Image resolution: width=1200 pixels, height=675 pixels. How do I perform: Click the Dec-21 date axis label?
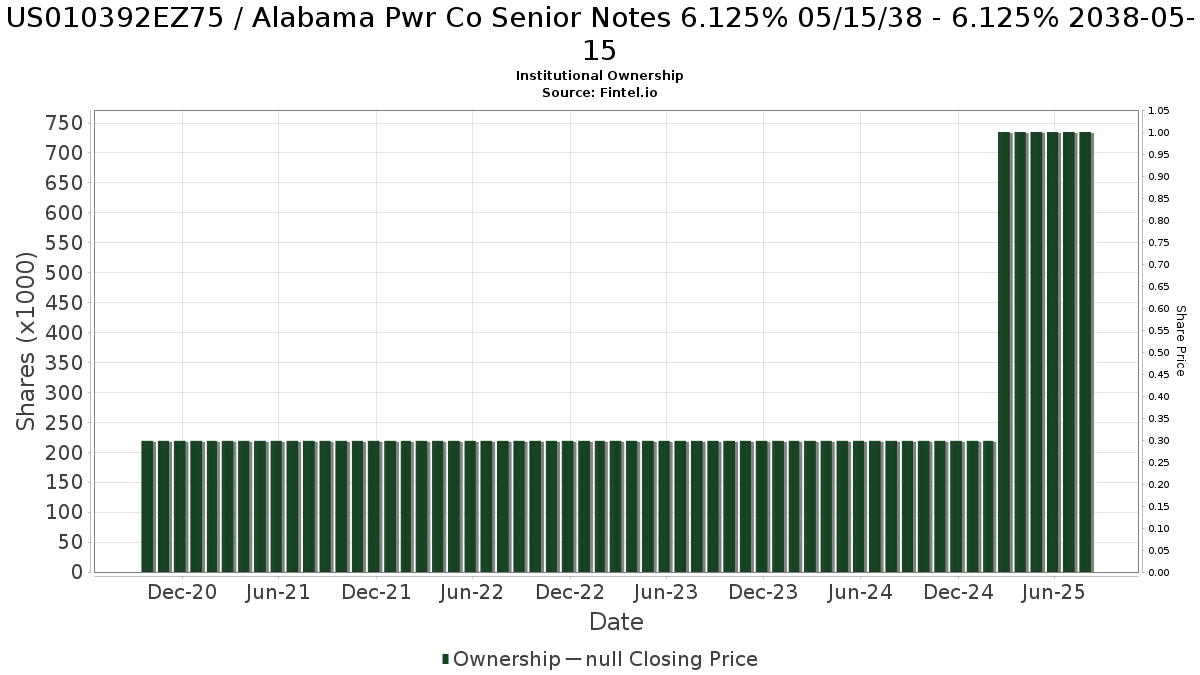click(376, 592)
